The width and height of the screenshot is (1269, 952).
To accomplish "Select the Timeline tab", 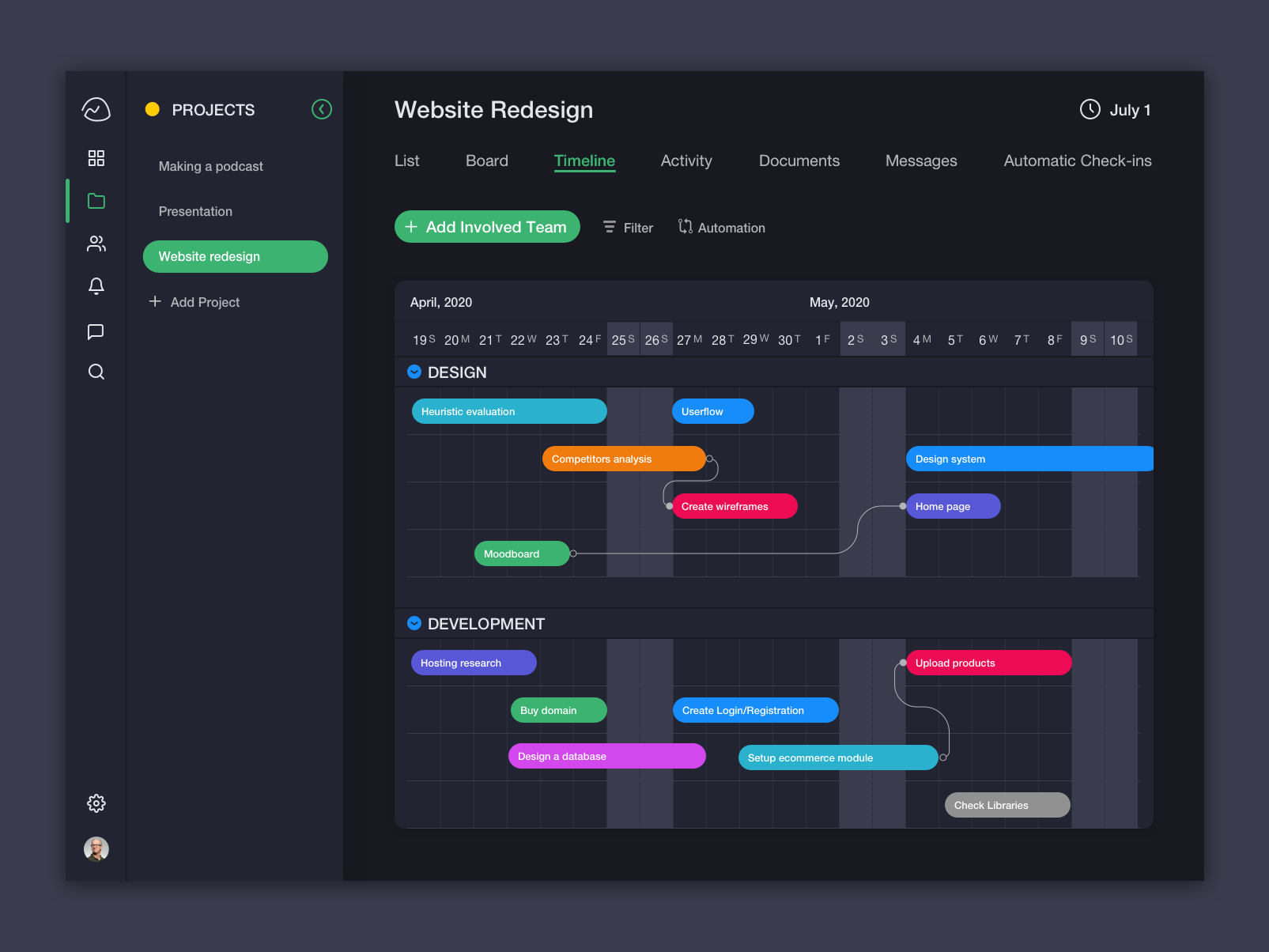I will coord(584,161).
